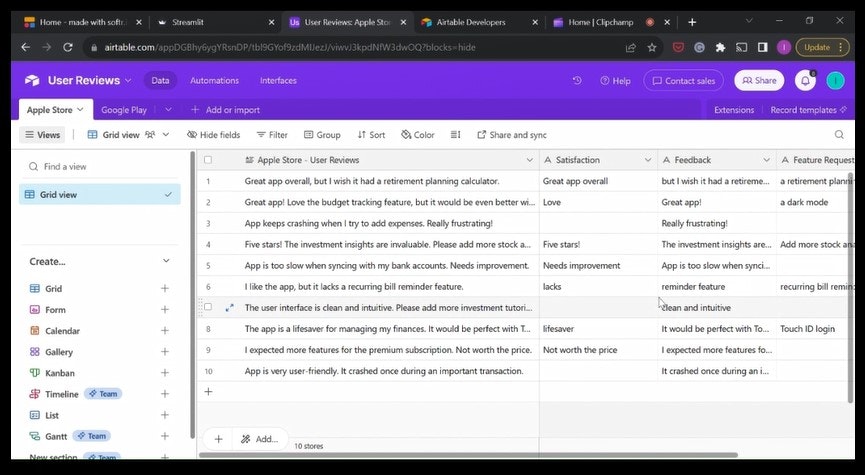The width and height of the screenshot is (865, 475).
Task: Add a Form view with its plus
Action: point(164,309)
